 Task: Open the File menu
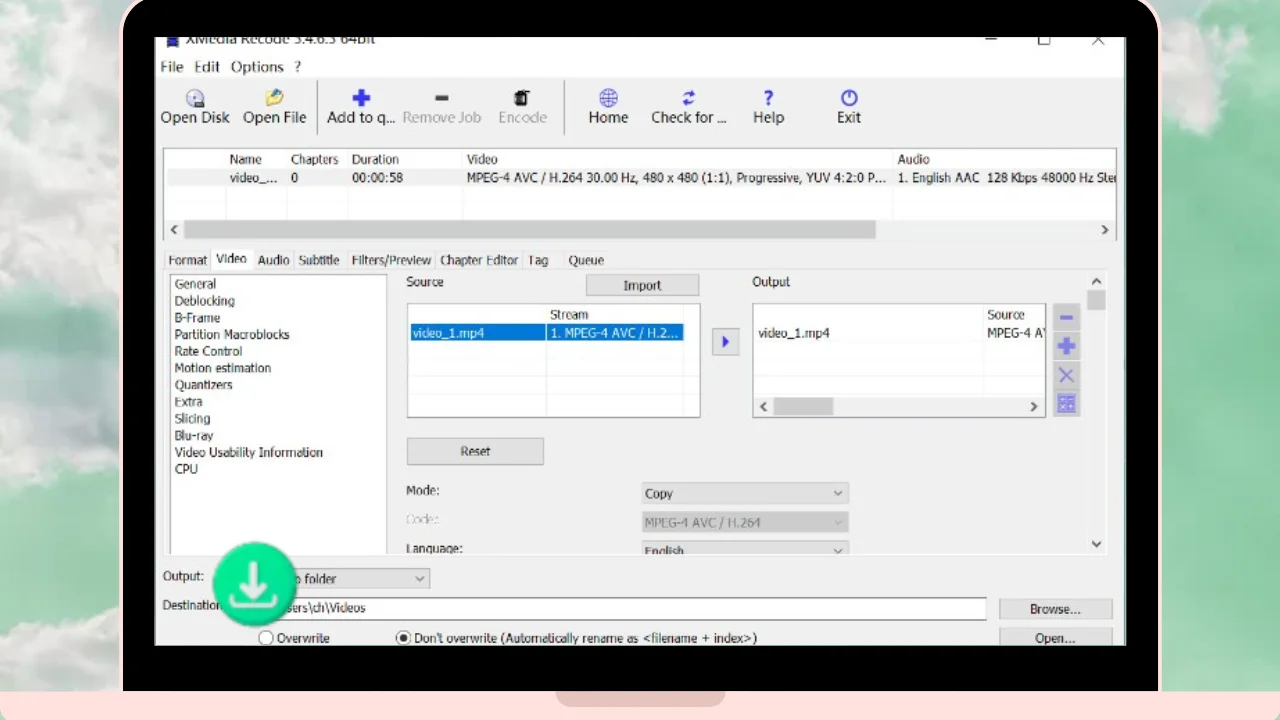click(172, 67)
